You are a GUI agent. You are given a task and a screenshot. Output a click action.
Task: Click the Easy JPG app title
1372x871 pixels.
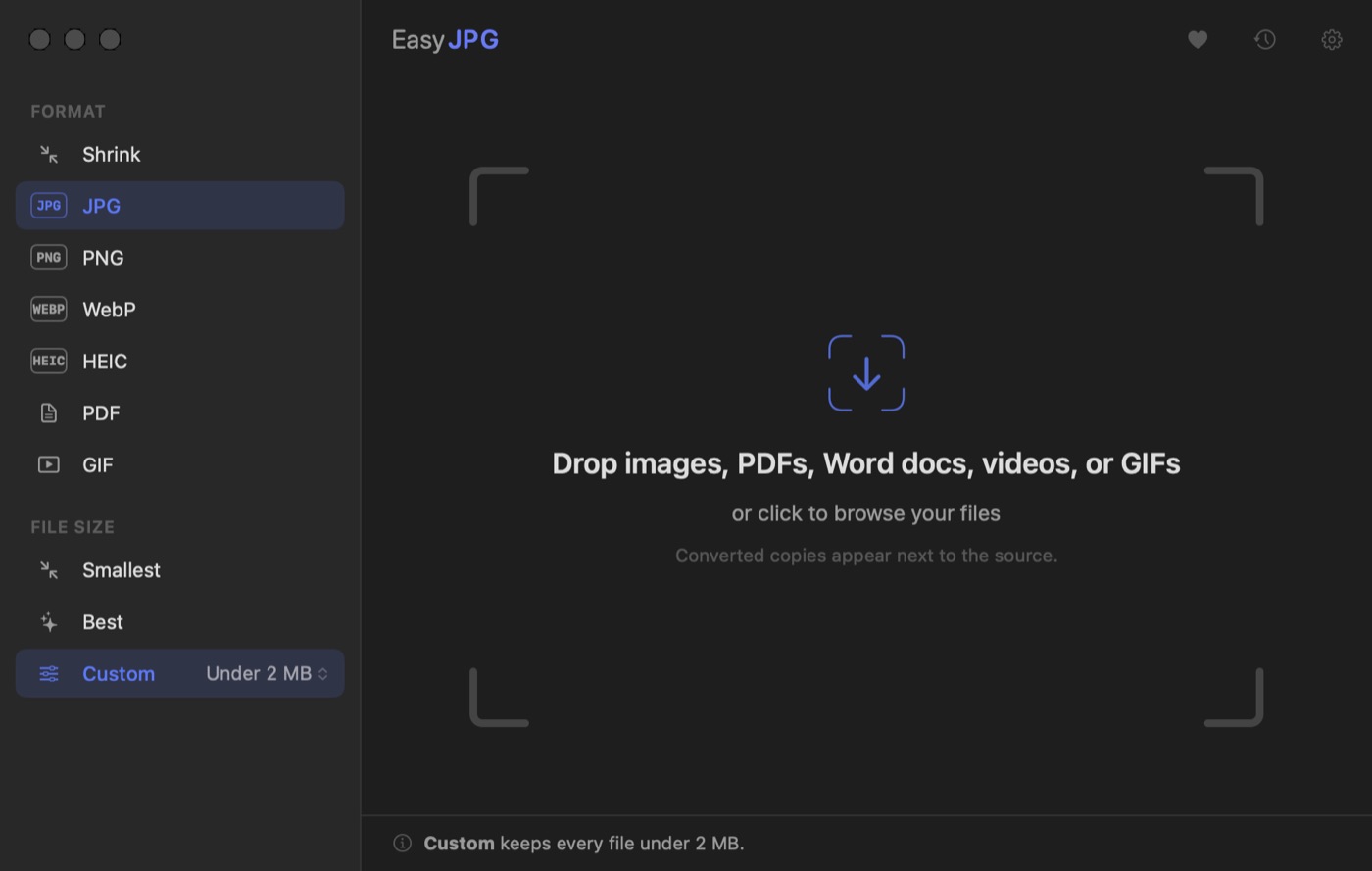tap(445, 39)
